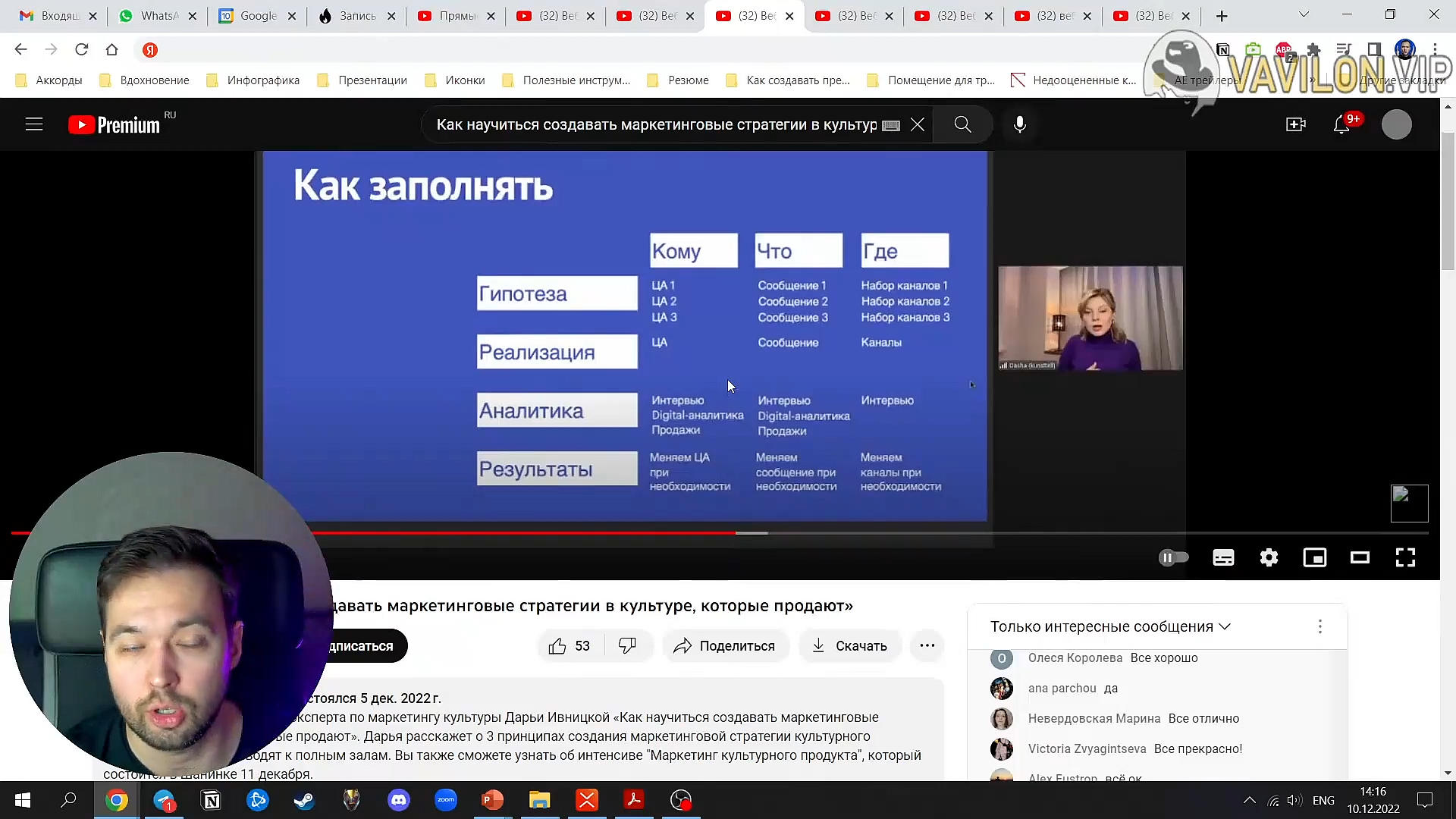1456x819 pixels.
Task: Click the Скачать download button
Action: click(849, 646)
